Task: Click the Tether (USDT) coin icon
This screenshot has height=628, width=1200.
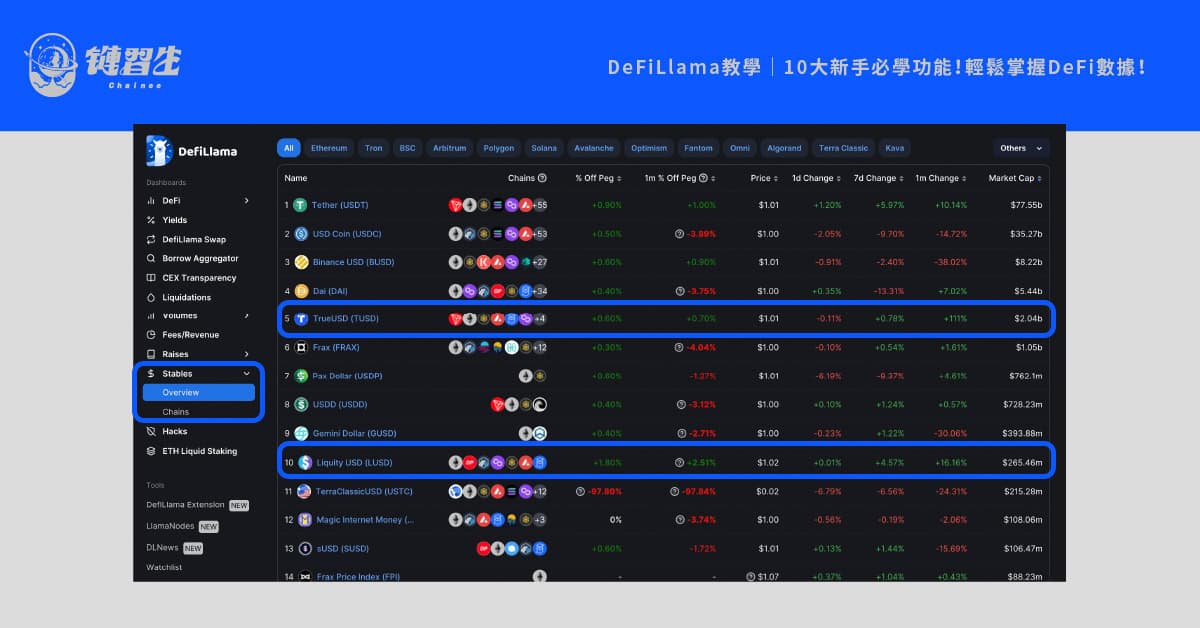Action: (x=301, y=205)
